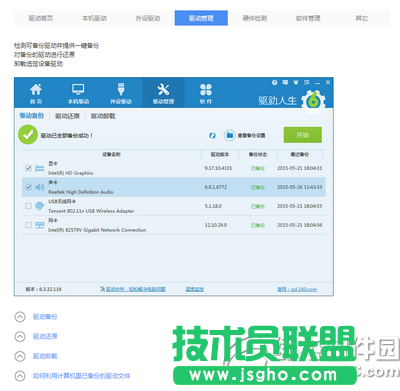Screen dimensions: 400x391
Task: Open the 外设驱动 USB plug icon
Action: click(121, 89)
